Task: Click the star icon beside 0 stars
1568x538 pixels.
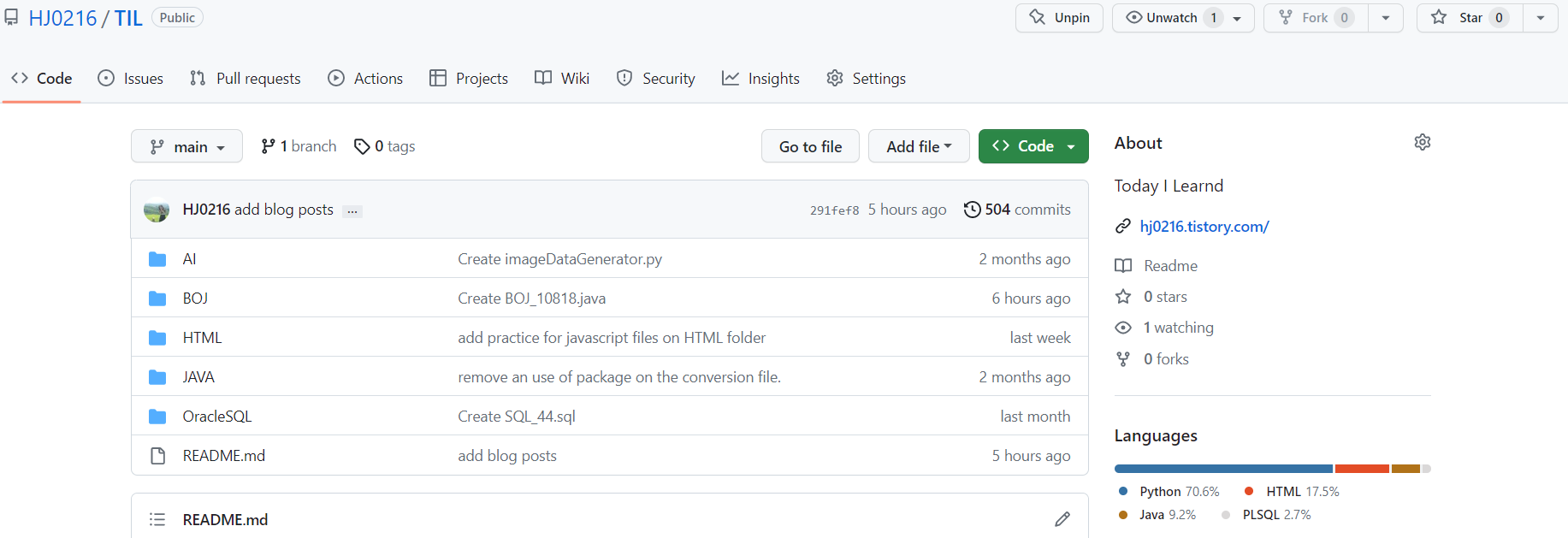Action: (1123, 297)
